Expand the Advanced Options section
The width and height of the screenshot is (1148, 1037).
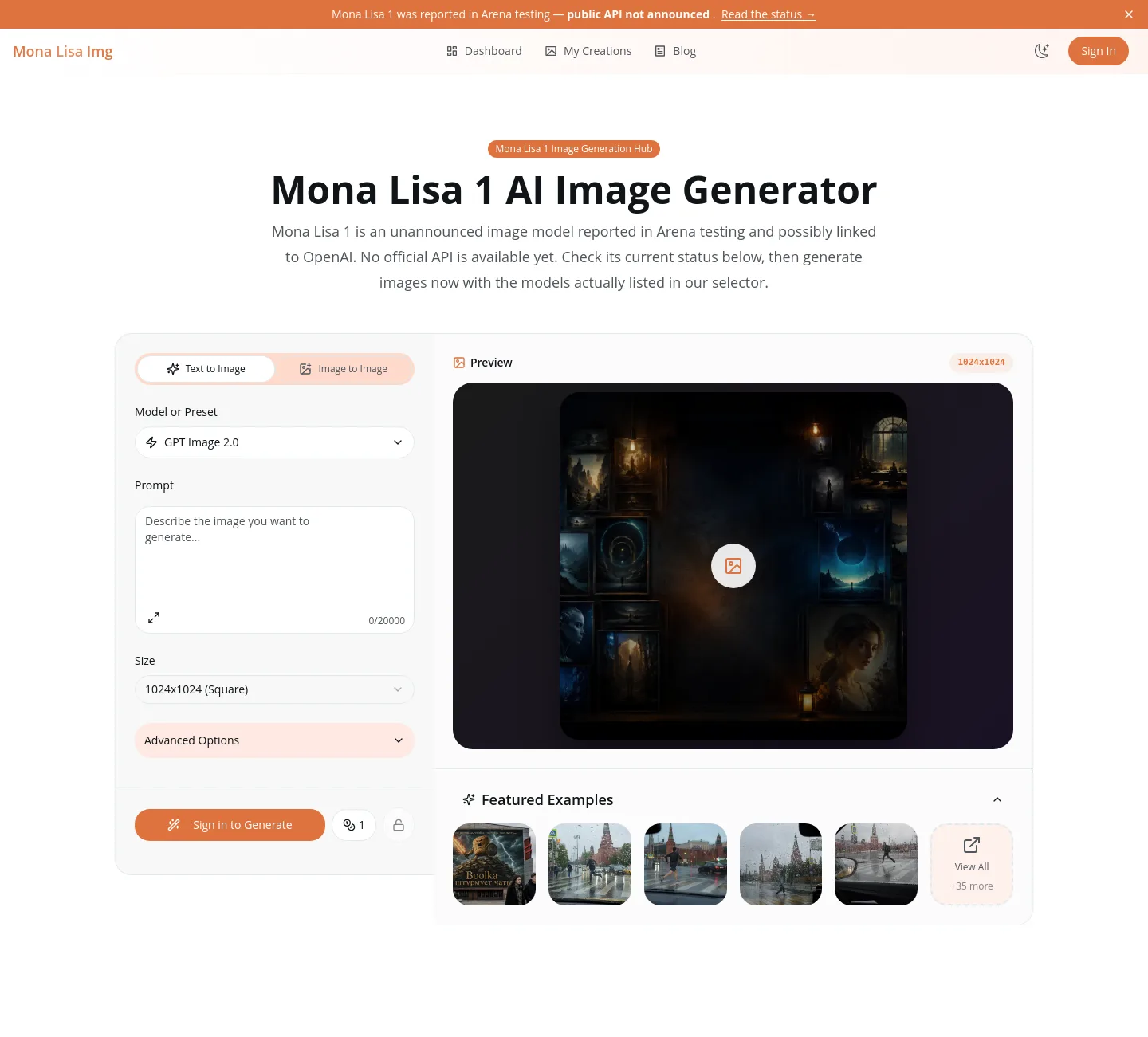pos(274,740)
